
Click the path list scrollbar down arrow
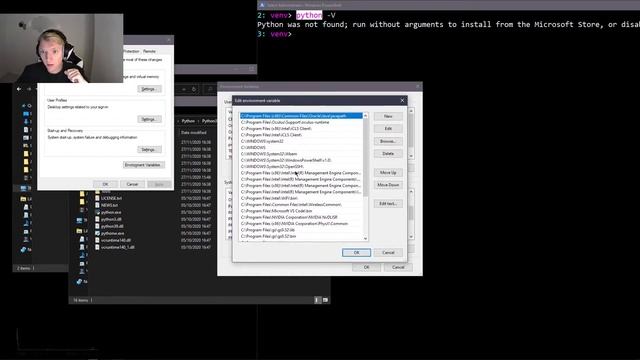[x=365, y=238]
